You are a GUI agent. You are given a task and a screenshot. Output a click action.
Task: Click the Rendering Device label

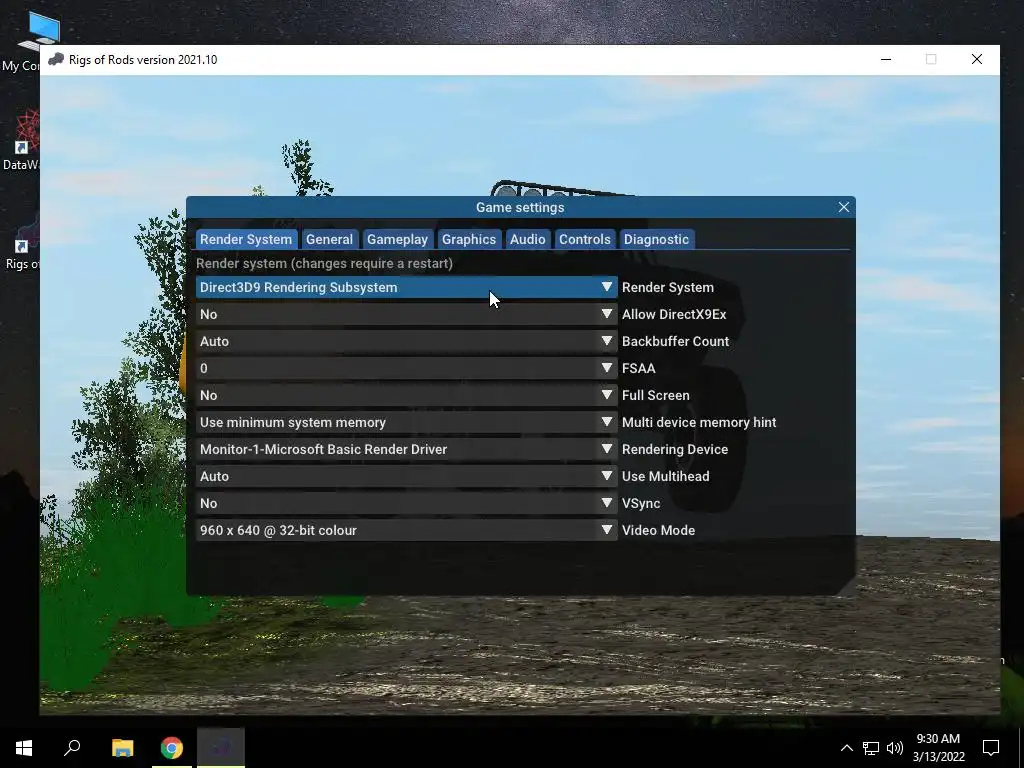[x=675, y=449]
